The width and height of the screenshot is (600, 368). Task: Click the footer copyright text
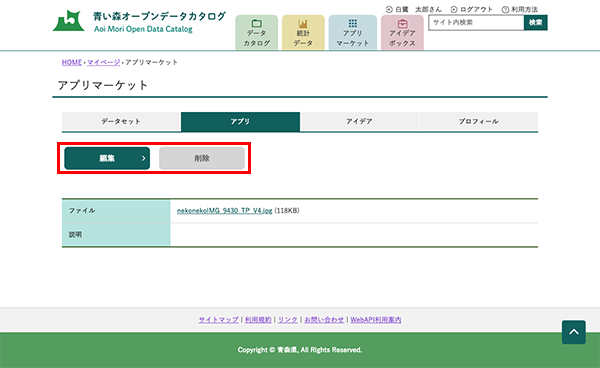coord(300,350)
